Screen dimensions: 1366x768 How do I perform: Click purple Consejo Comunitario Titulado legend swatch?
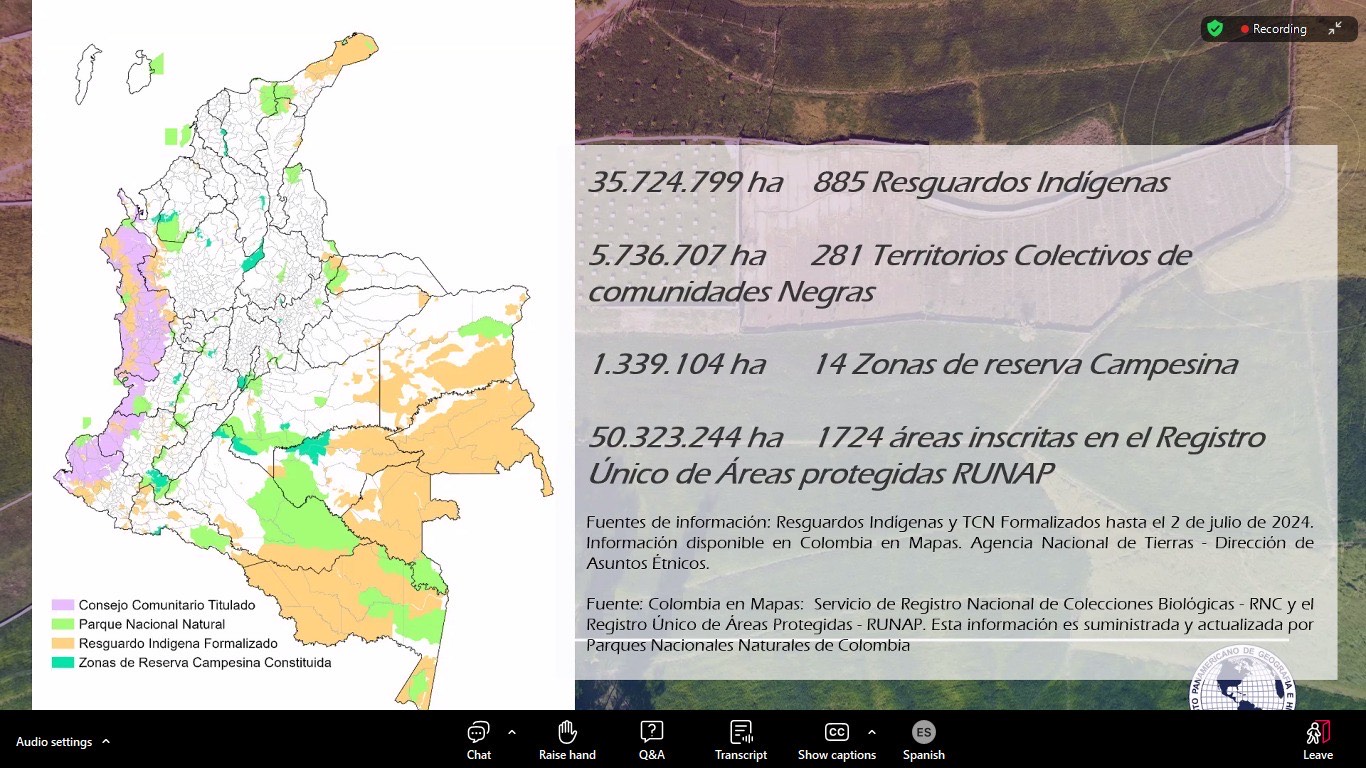pos(63,605)
